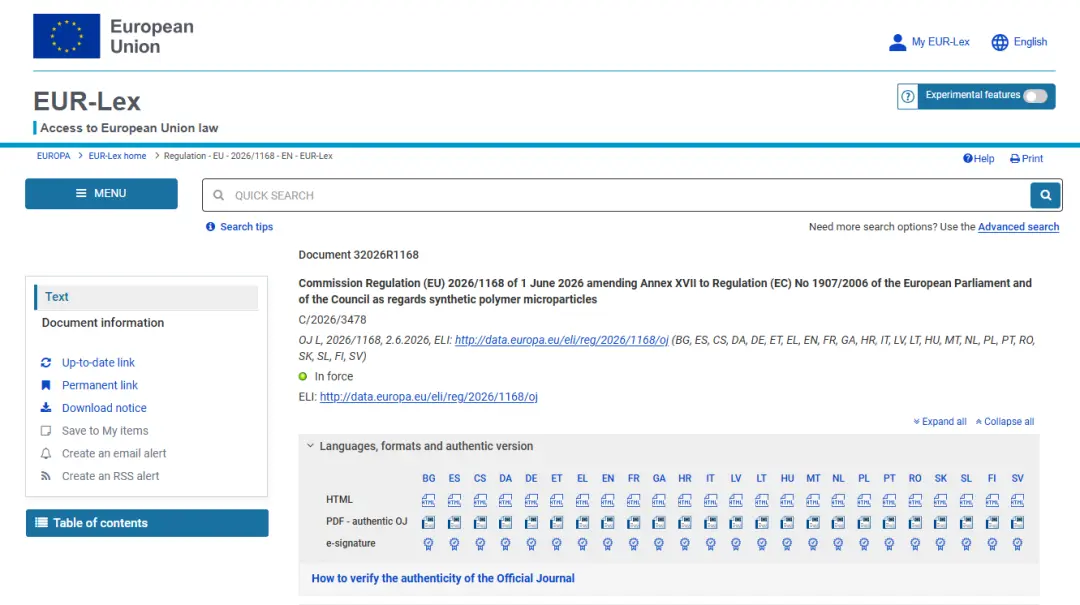This screenshot has height=605, width=1080.
Task: Open the OJ L ELI link in italics
Action: (x=561, y=340)
